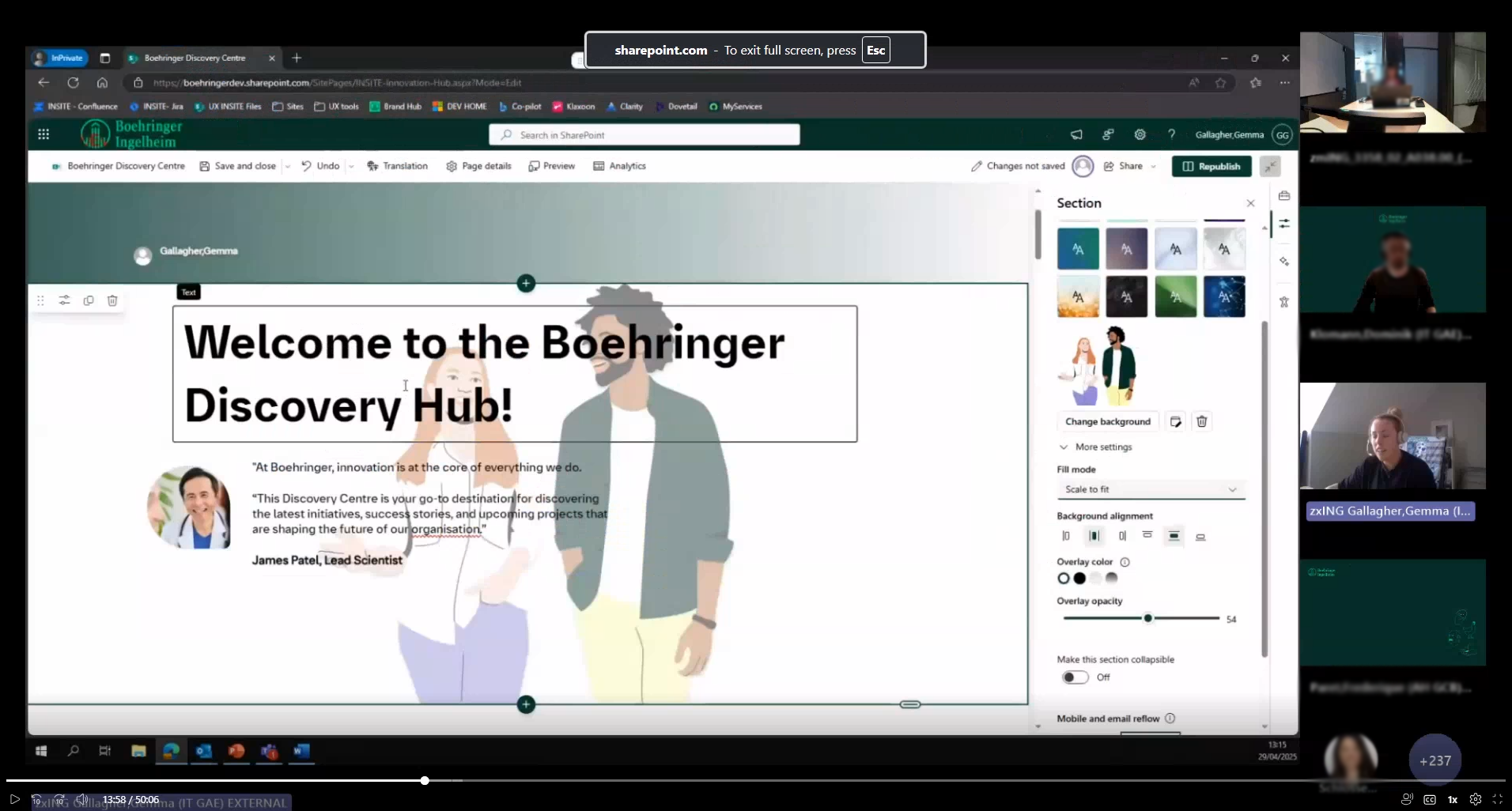This screenshot has height=811, width=1512.
Task: Open section edit properties icon
Action: pos(65,300)
